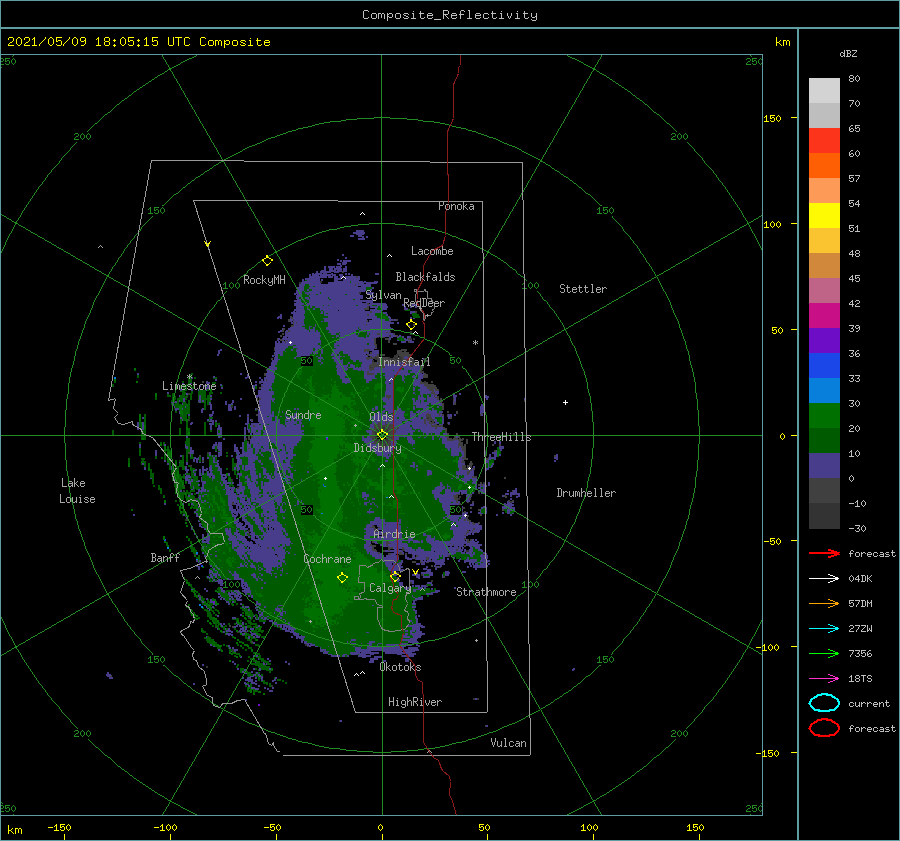This screenshot has width=900, height=841.
Task: Click the Strathmore city label
Action: click(486, 592)
